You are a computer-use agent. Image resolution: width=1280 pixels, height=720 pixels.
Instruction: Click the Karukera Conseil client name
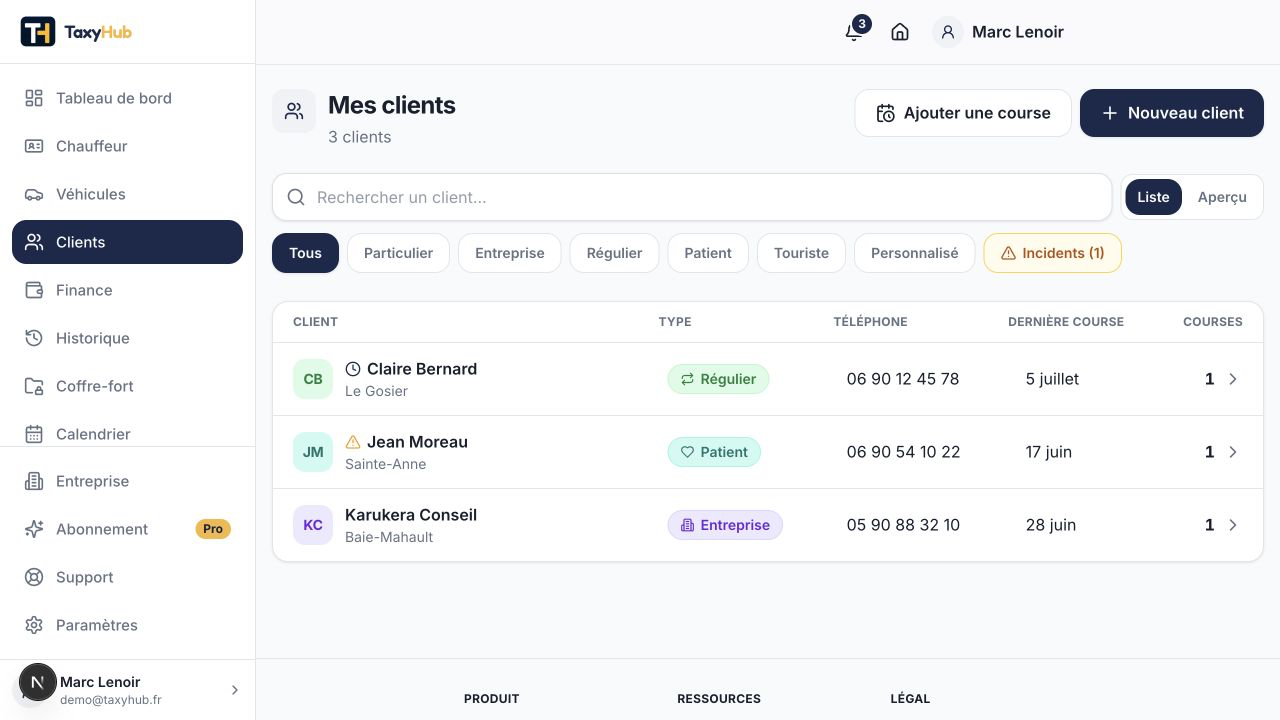tap(411, 515)
